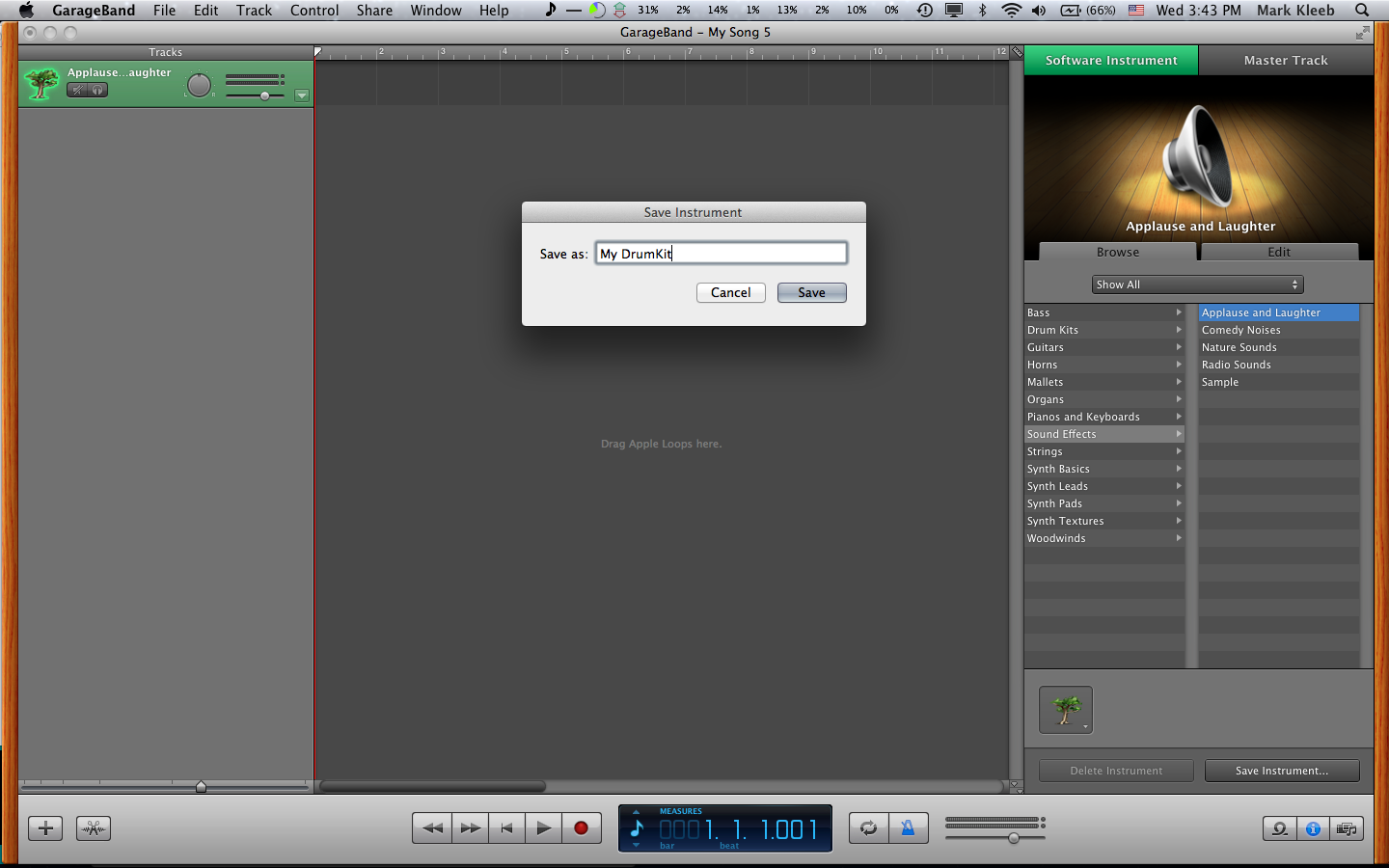Screen dimensions: 1389x868
Task: Choose the Comedy Noises instrument
Action: (x=1279, y=330)
